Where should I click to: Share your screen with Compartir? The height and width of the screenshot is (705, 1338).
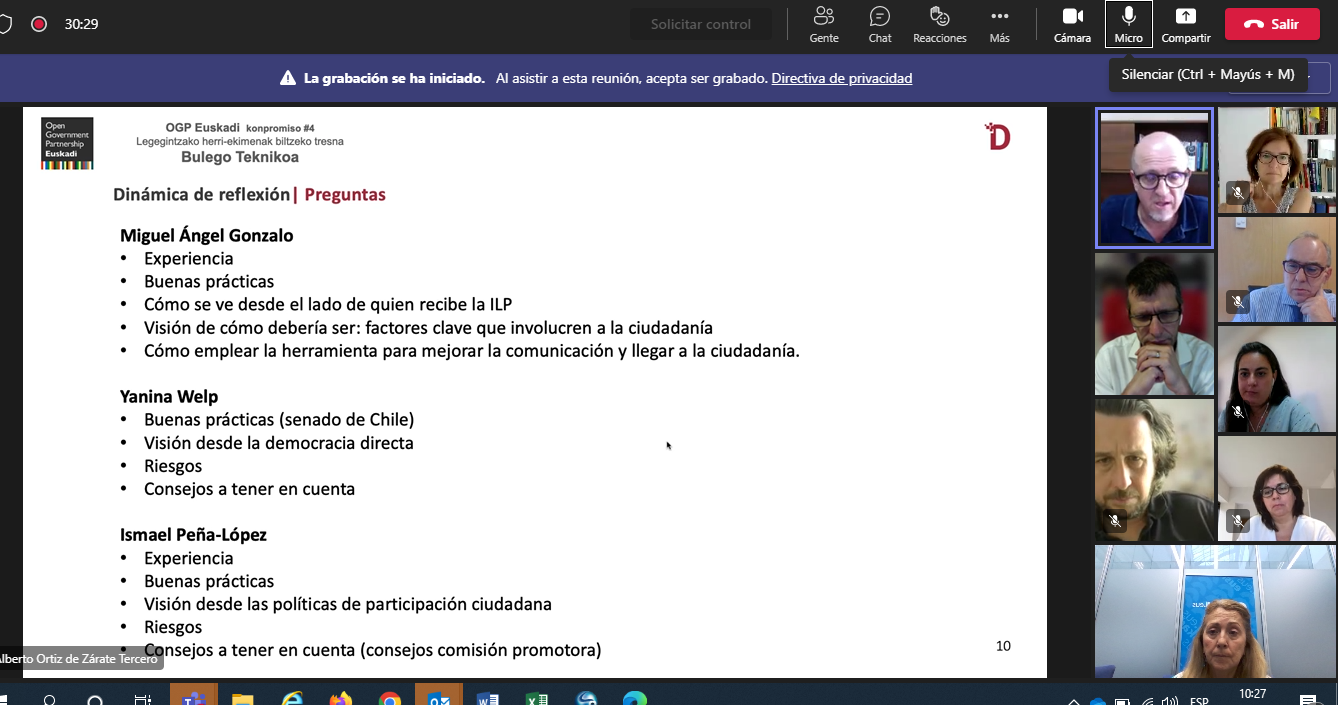[1185, 24]
